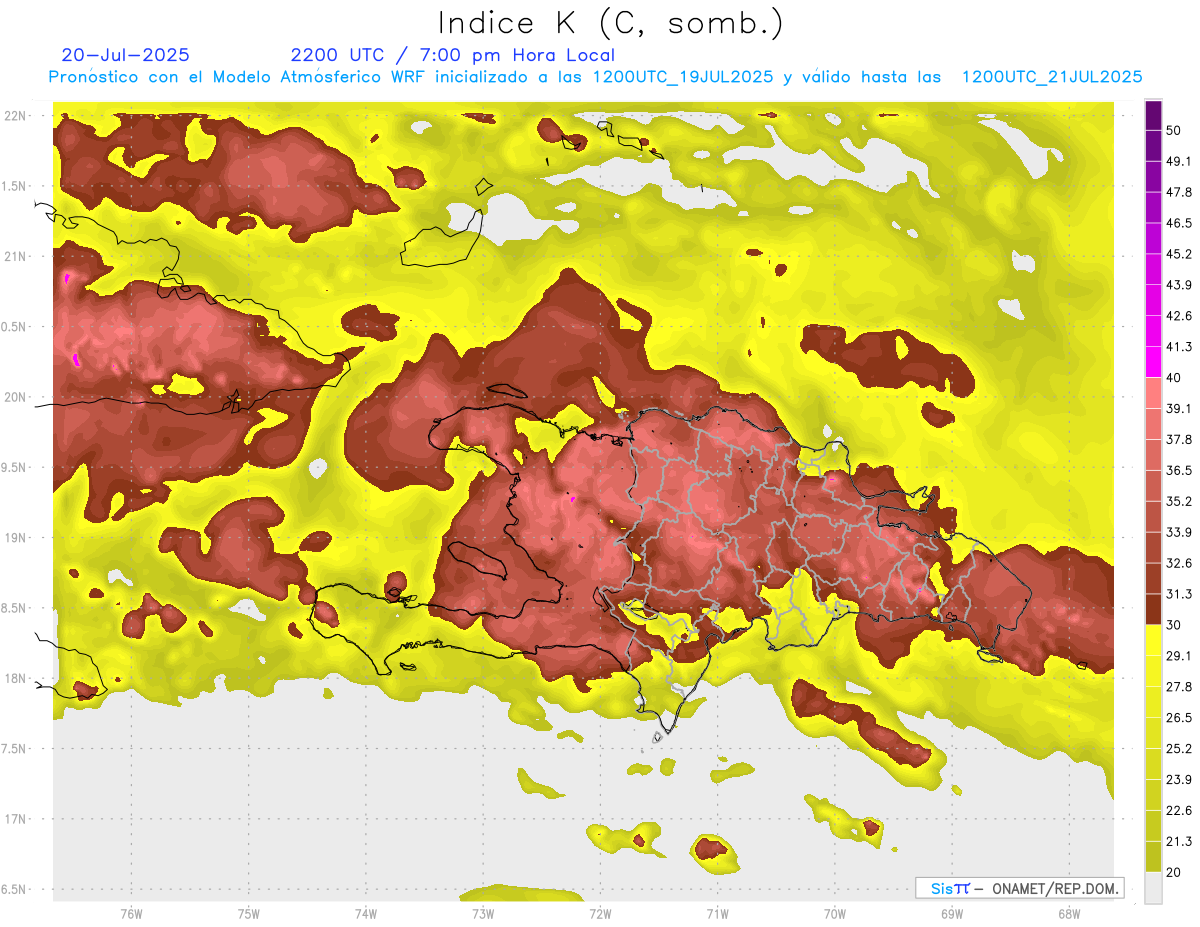Screen dimensions: 1200x927
Task: Click the '76W' longitude label
Action: point(131,913)
